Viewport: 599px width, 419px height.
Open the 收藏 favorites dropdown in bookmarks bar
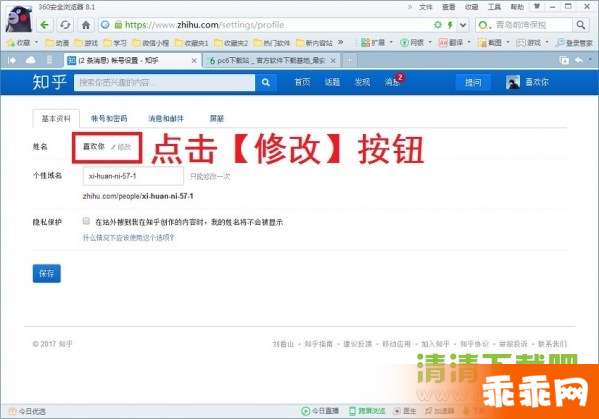point(23,42)
